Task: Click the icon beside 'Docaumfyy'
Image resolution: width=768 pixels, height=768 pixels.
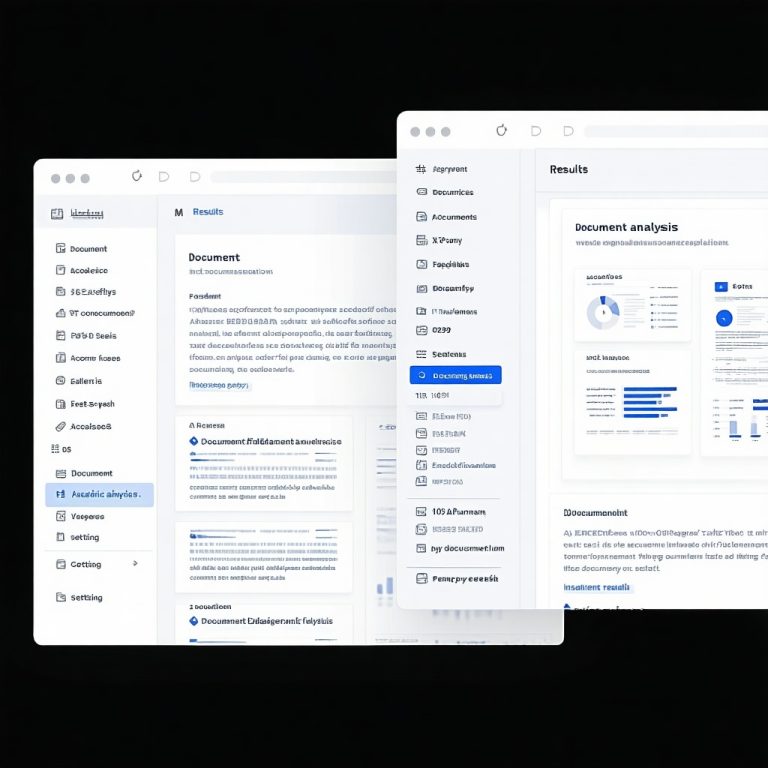Action: coord(421,288)
